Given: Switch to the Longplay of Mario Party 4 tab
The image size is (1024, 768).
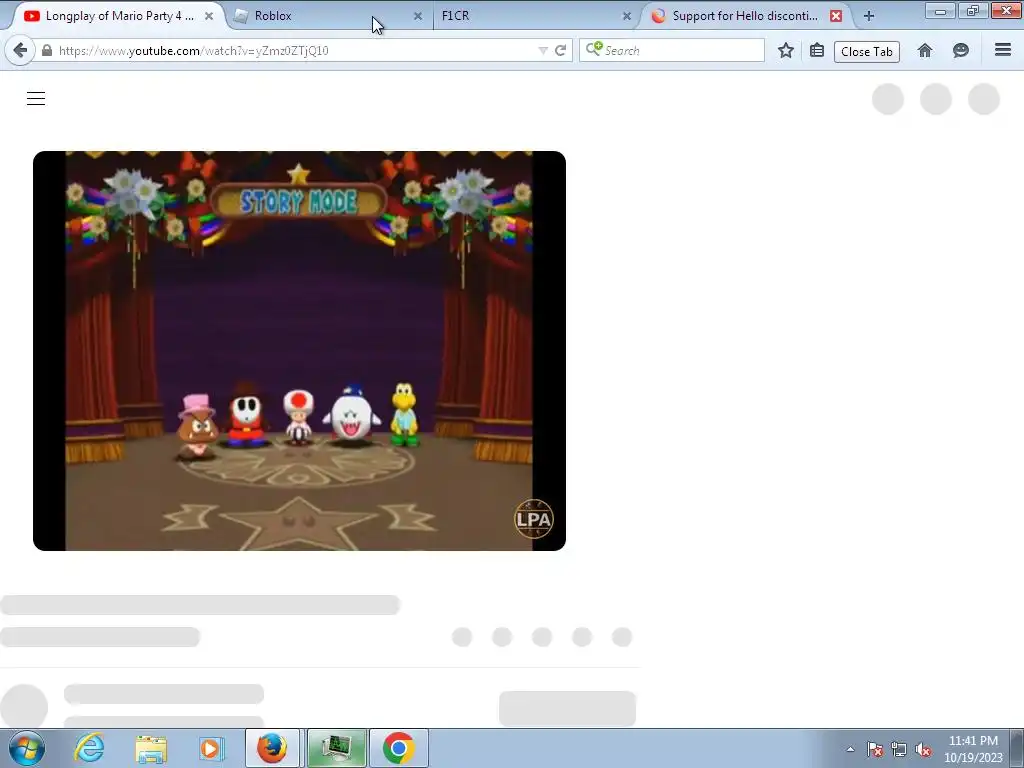Looking at the screenshot, I should (x=119, y=16).
